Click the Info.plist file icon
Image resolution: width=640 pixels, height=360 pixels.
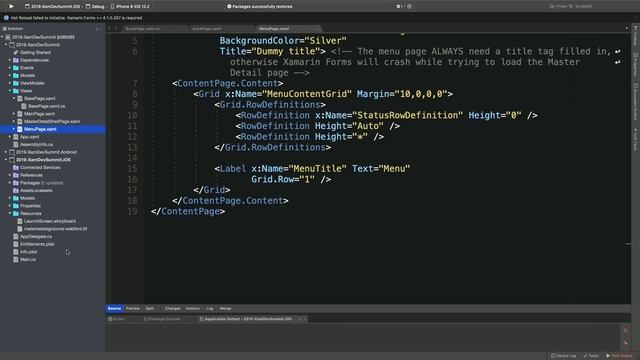[16, 252]
